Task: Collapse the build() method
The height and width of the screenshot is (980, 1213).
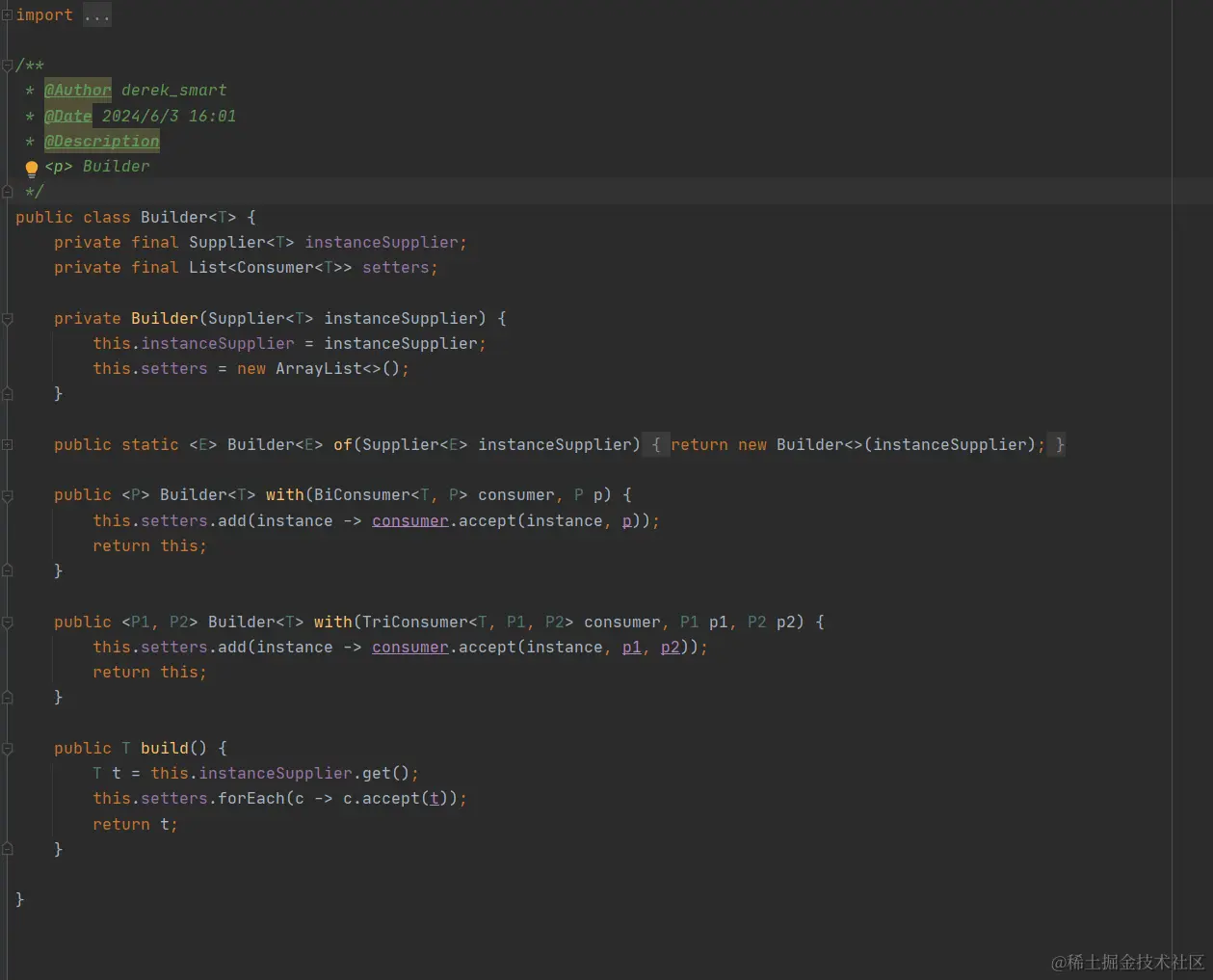Action: (7, 749)
